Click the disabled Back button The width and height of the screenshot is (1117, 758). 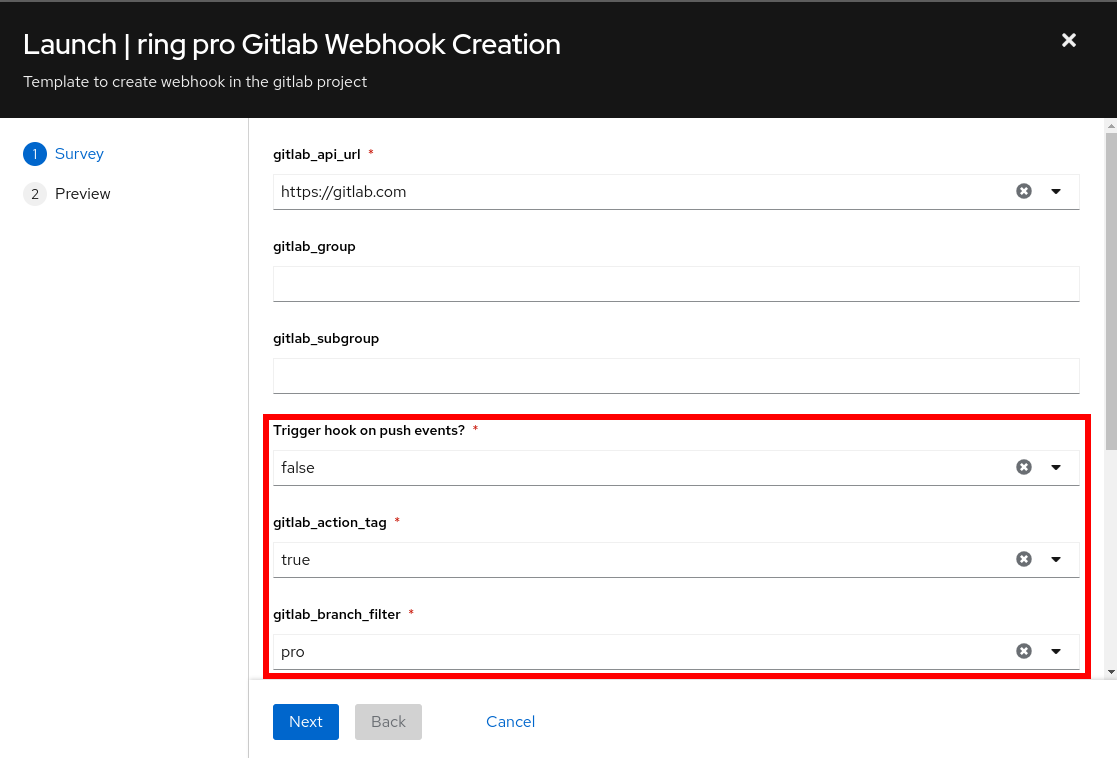(x=388, y=722)
